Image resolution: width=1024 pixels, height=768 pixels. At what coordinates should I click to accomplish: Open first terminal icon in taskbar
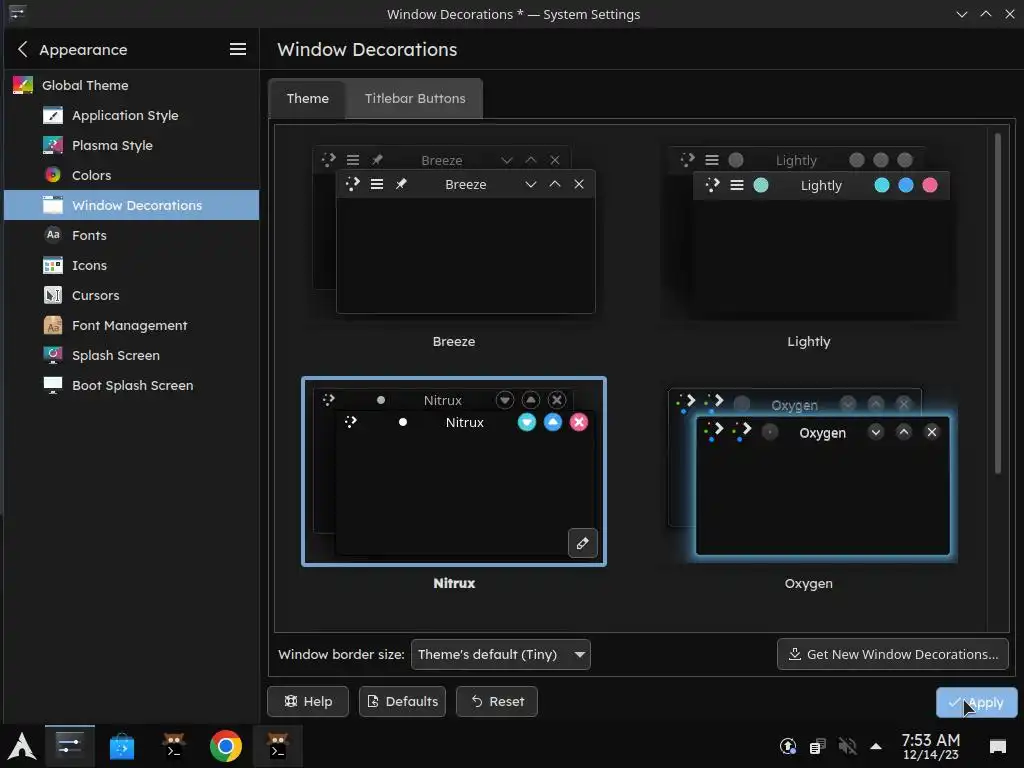click(174, 746)
